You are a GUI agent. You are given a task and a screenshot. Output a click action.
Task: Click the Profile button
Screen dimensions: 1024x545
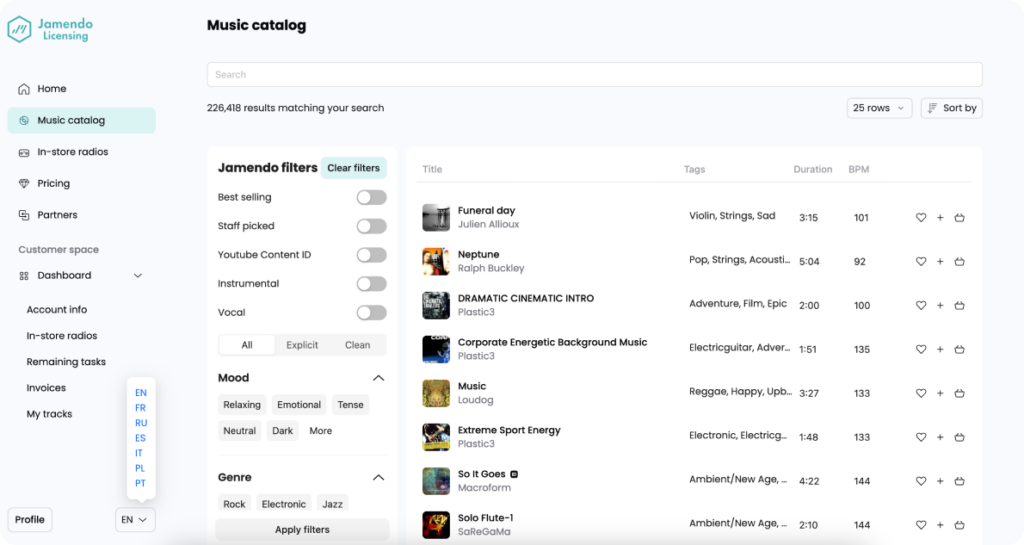click(x=30, y=520)
